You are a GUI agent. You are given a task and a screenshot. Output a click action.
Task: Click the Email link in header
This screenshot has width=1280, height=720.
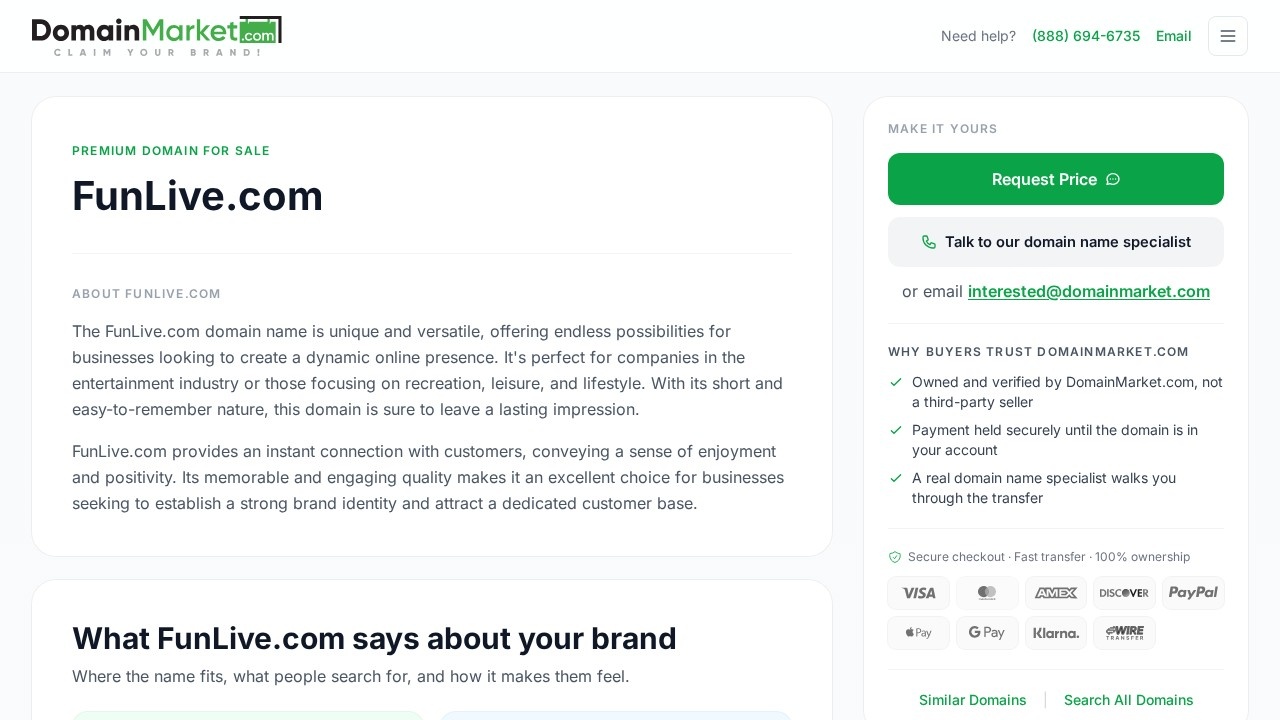click(x=1174, y=36)
